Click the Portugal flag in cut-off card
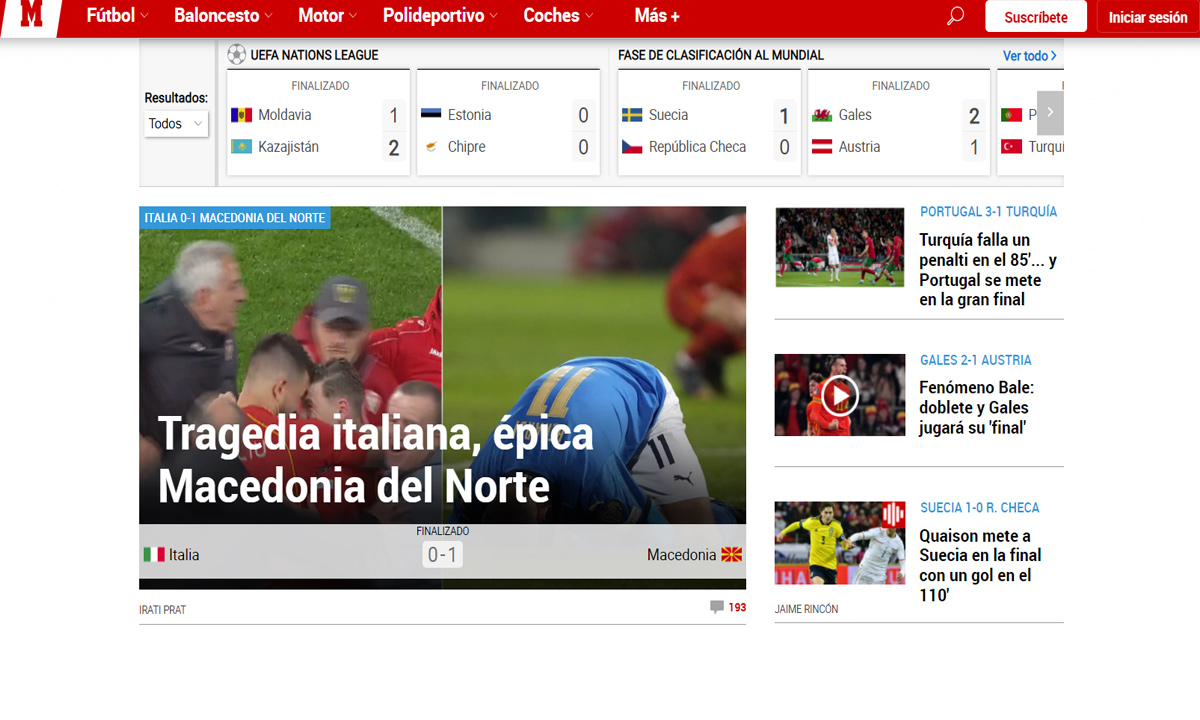This screenshot has height=720, width=1200. [x=1011, y=115]
